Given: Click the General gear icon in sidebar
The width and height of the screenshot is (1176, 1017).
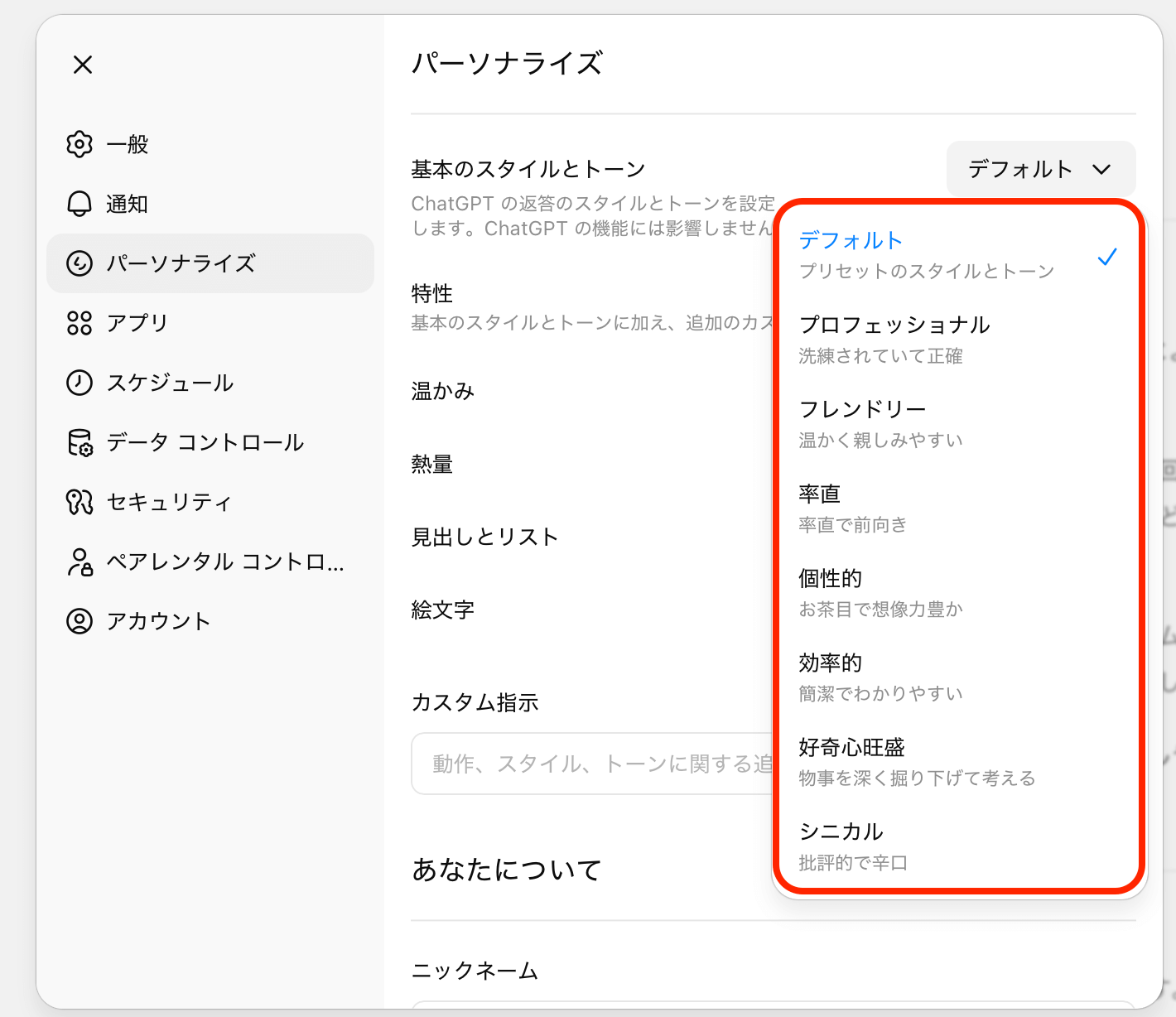Looking at the screenshot, I should [80, 144].
